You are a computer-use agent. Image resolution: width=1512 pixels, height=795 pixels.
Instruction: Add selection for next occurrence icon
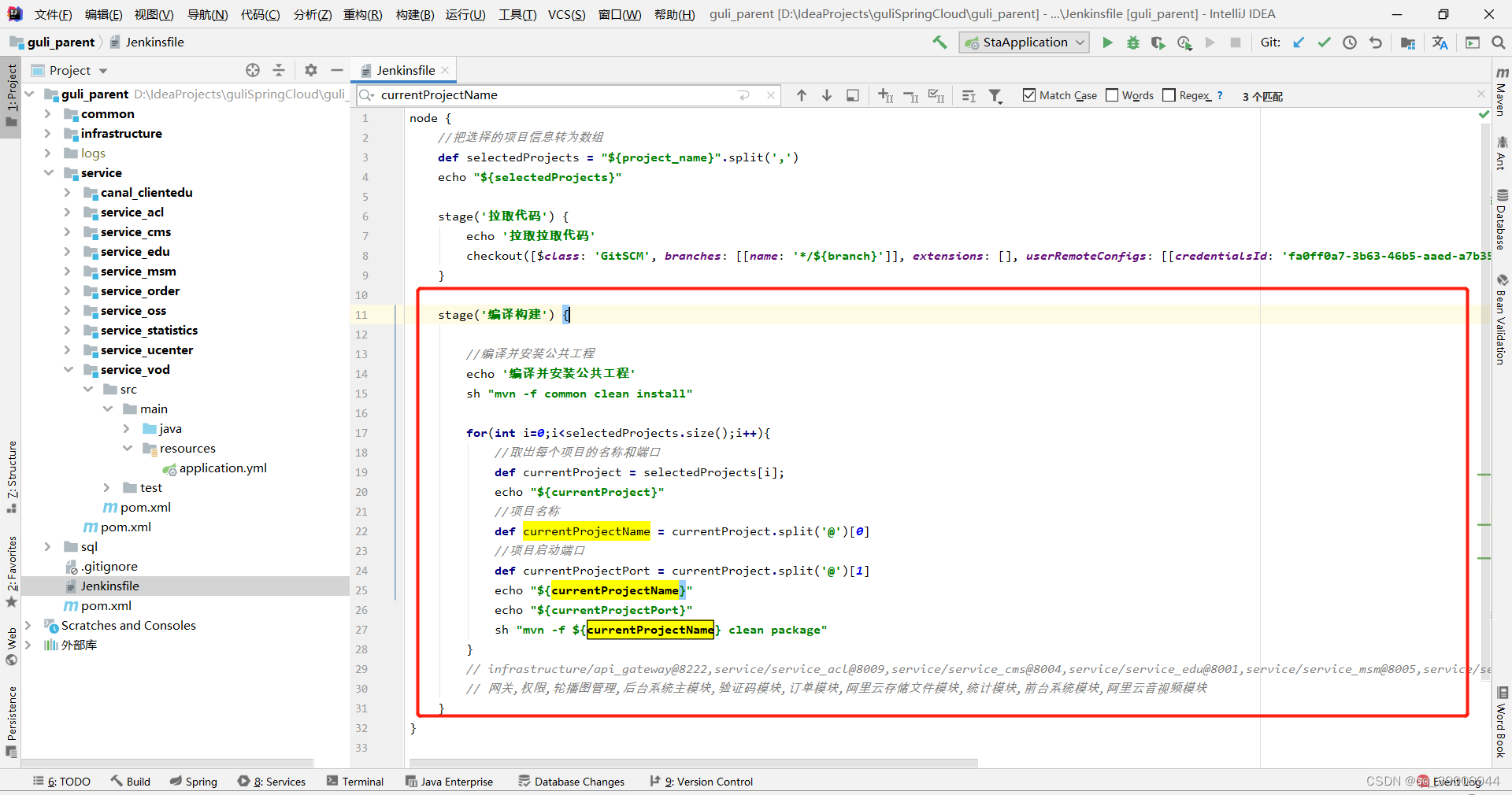(885, 95)
